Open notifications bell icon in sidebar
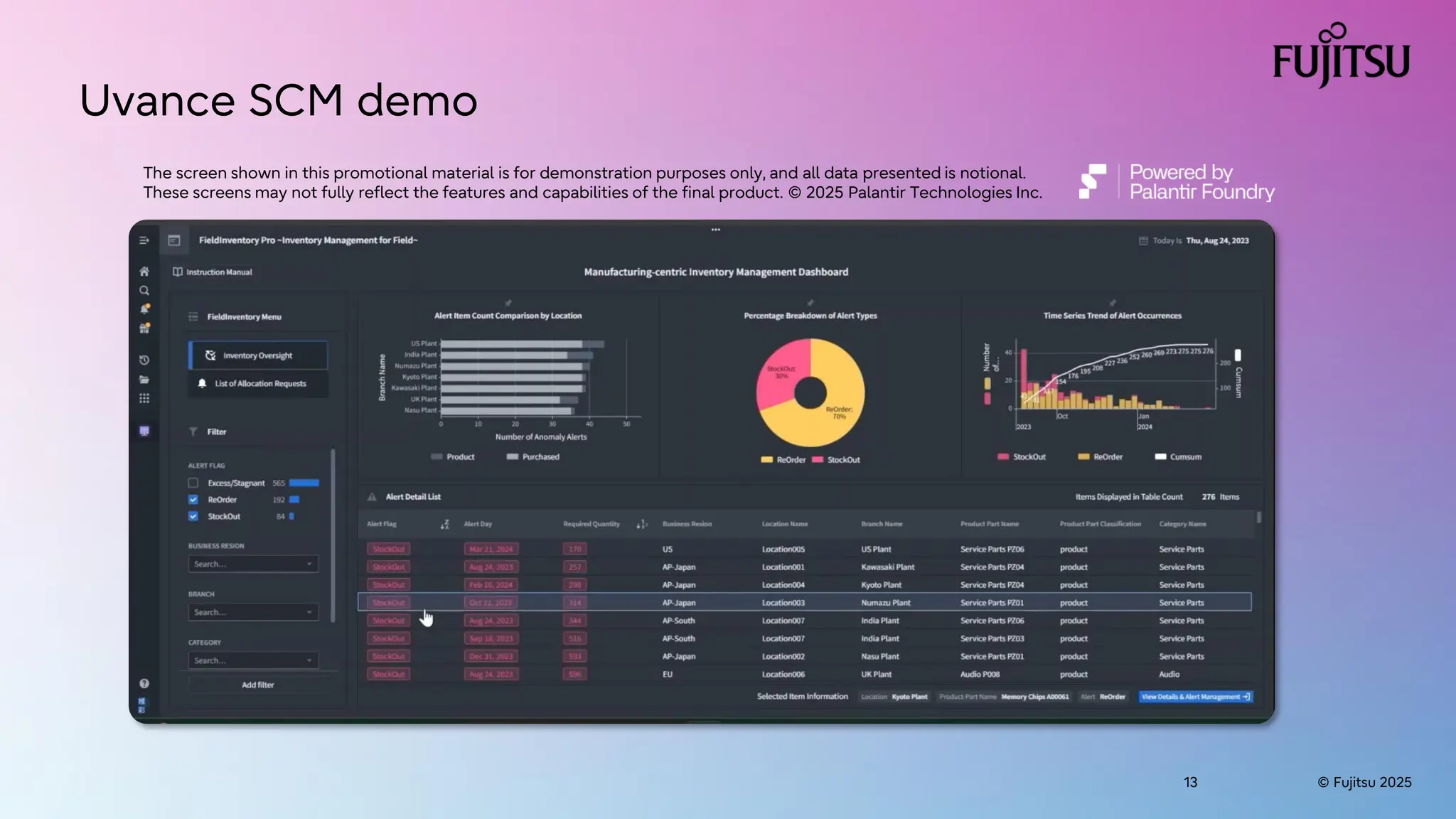The height and width of the screenshot is (819, 1456). (144, 309)
